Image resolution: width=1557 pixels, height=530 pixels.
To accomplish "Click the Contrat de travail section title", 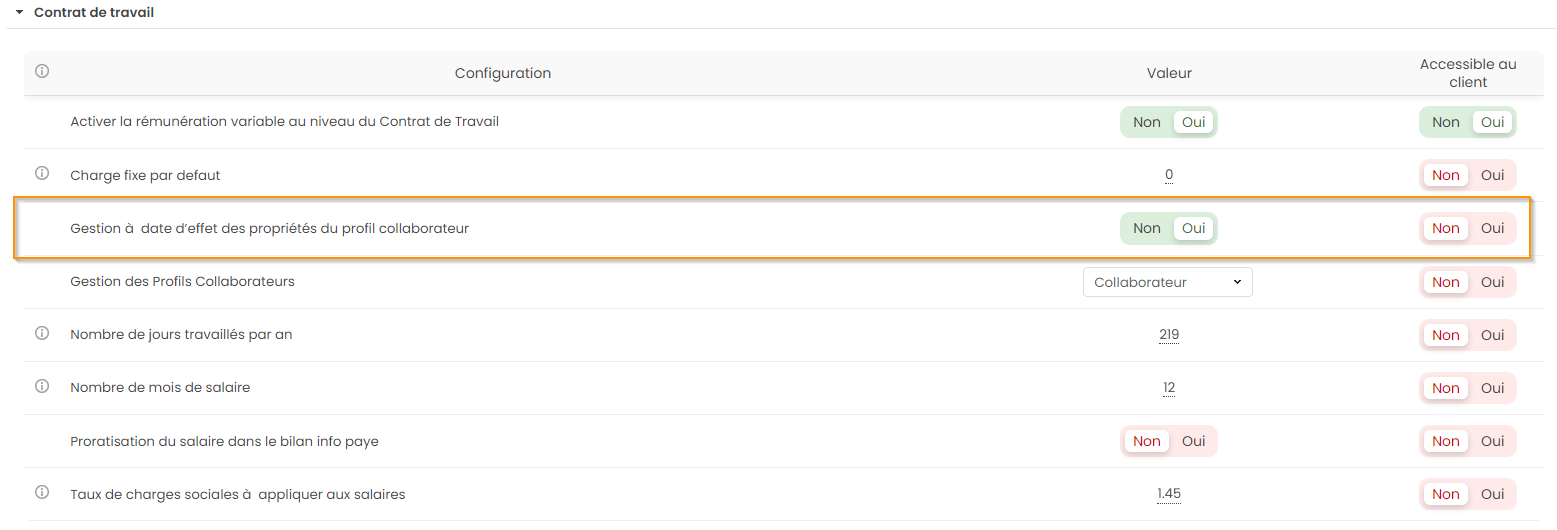I will pos(93,13).
